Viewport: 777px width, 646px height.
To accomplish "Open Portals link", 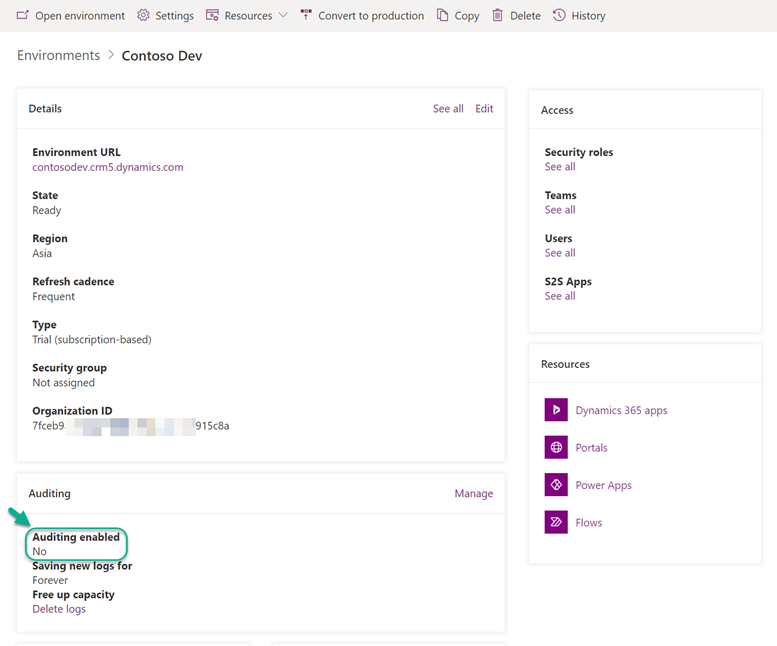I will pos(591,448).
